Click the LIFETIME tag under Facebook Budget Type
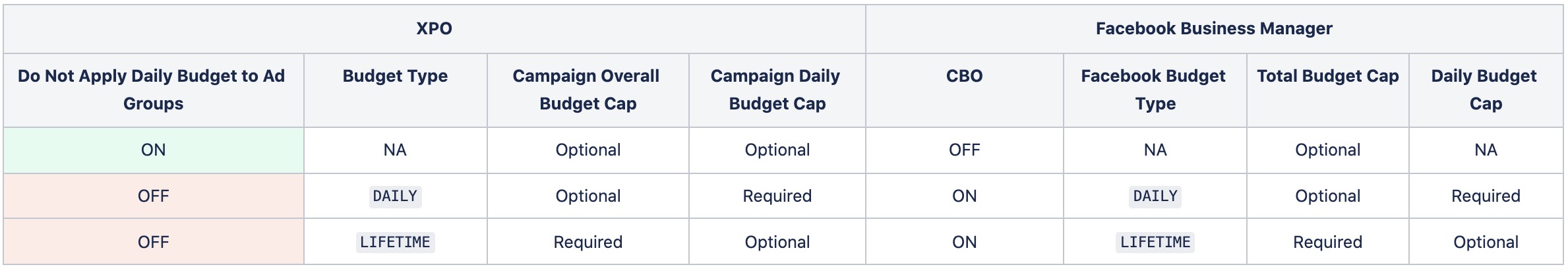The width and height of the screenshot is (1568, 269). click(x=1155, y=243)
